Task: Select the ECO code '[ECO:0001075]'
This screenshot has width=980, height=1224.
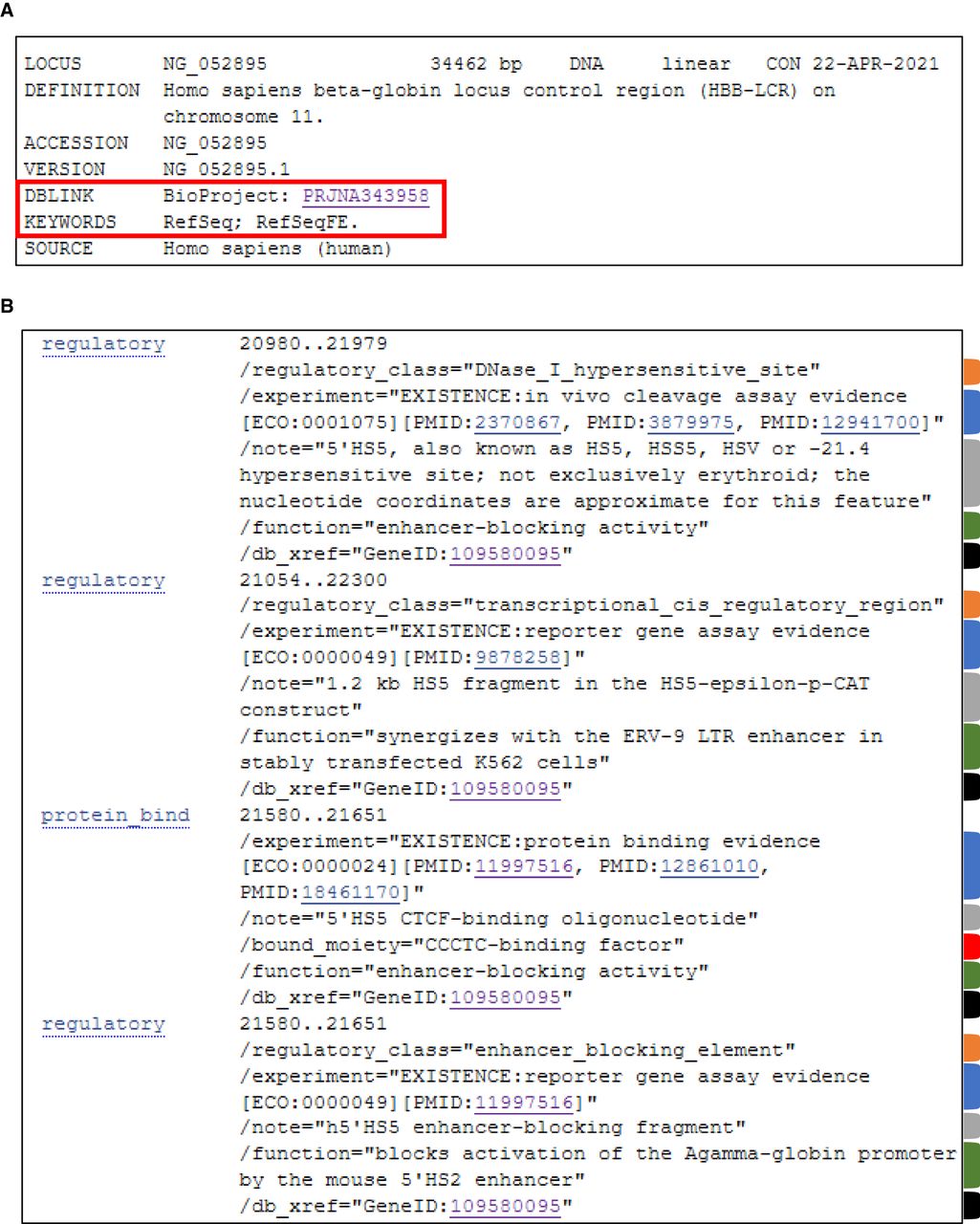Action: (319, 423)
